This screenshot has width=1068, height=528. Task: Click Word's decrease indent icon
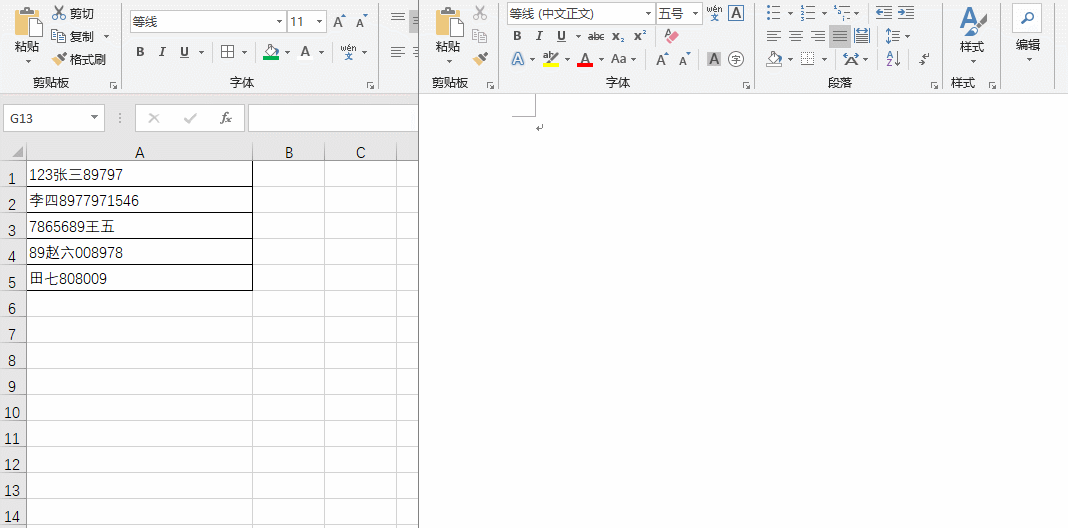point(883,12)
